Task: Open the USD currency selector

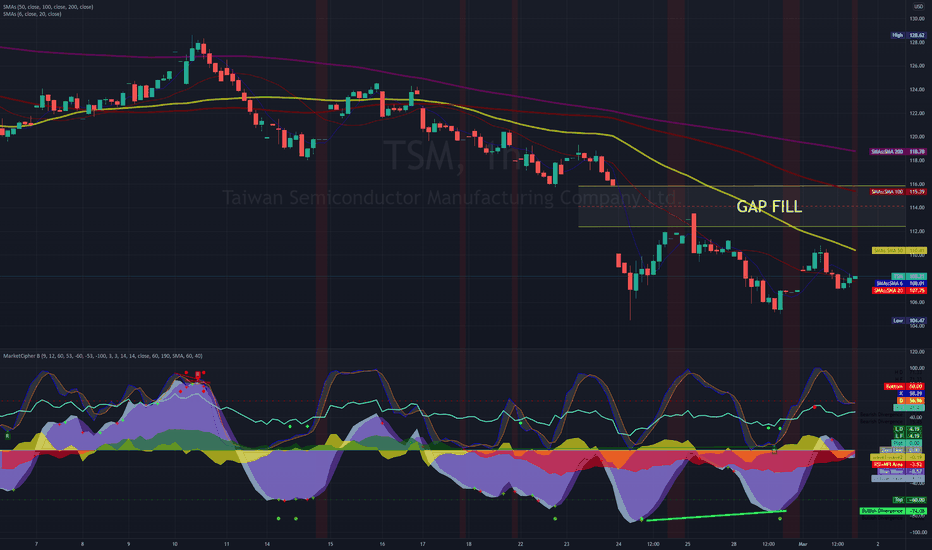Action: click(x=918, y=7)
